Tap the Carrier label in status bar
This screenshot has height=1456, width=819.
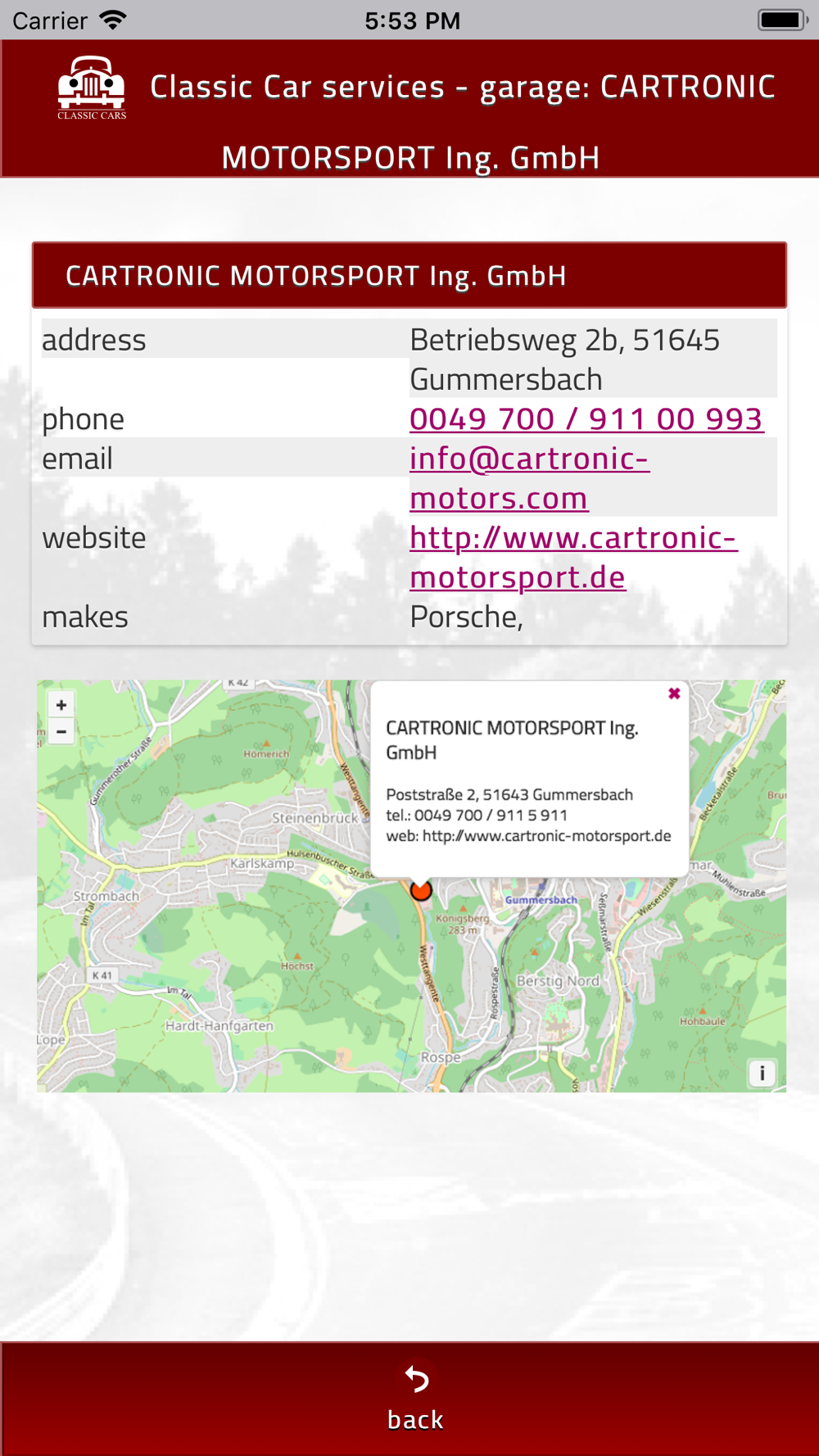pyautogui.click(x=50, y=20)
